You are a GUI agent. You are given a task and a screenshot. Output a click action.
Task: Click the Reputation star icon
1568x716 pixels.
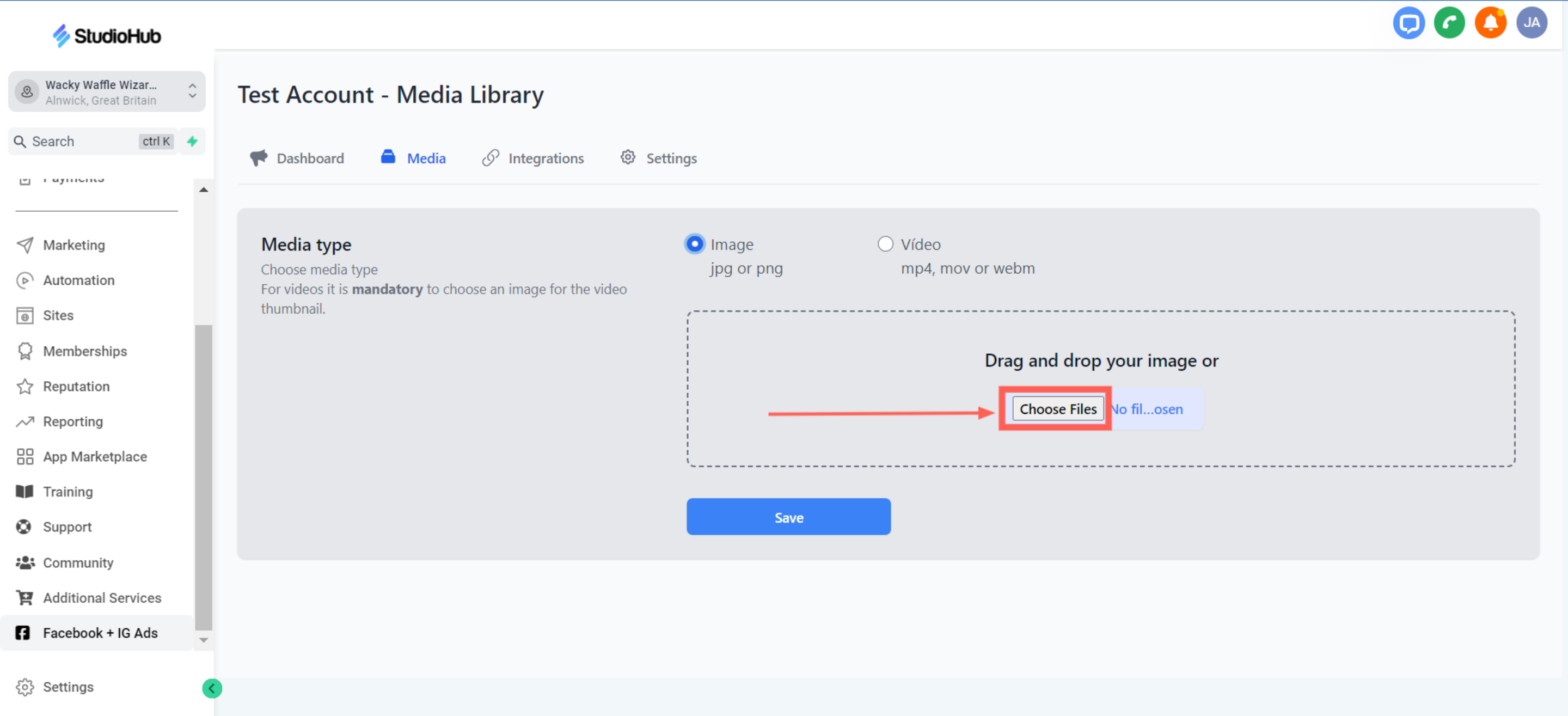click(25, 387)
